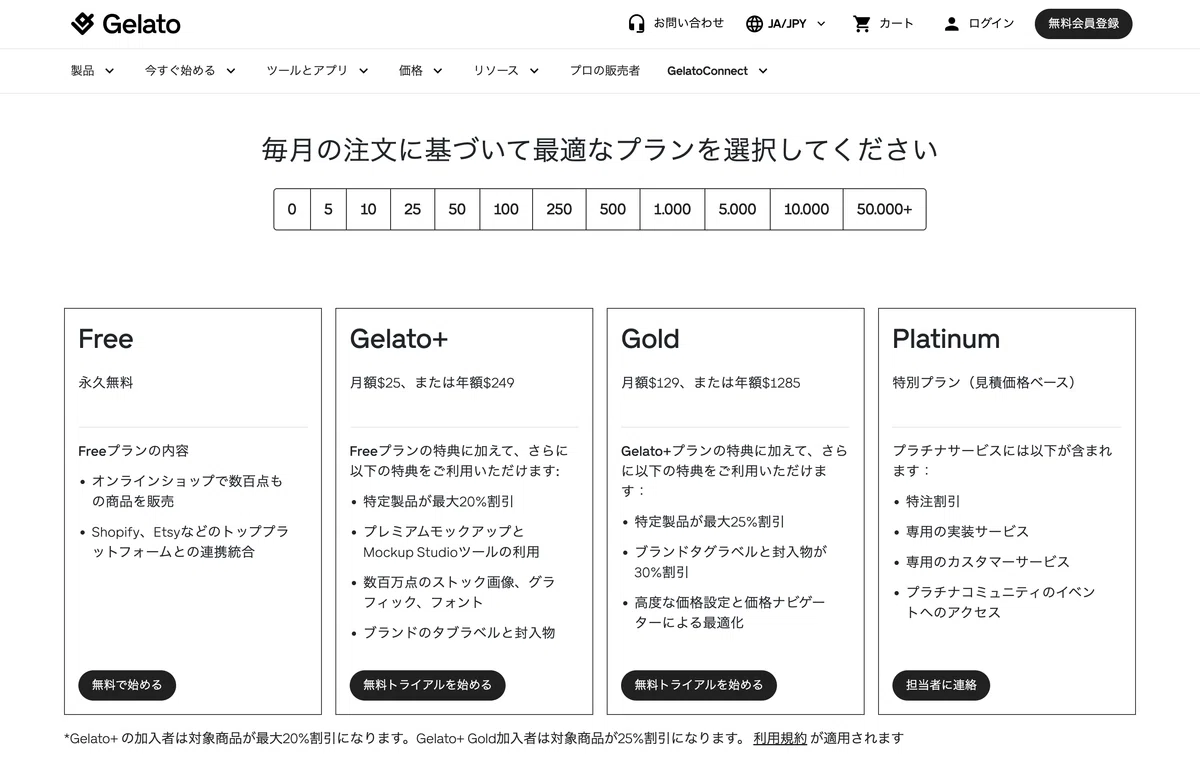1200x781 pixels.
Task: Select 50.000+ monthly orders
Action: tap(884, 209)
